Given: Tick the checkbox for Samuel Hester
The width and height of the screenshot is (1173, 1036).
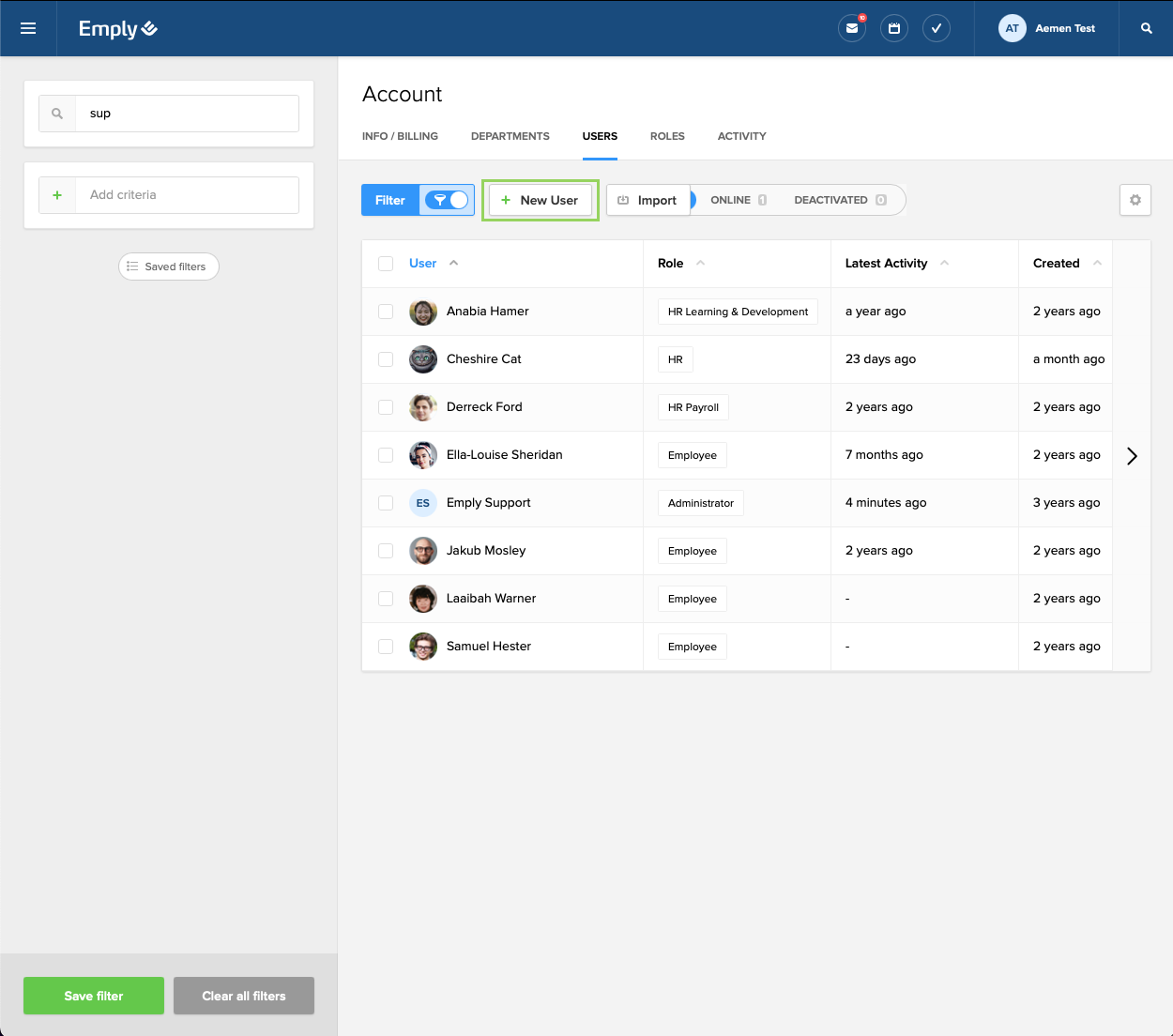Looking at the screenshot, I should pos(386,647).
